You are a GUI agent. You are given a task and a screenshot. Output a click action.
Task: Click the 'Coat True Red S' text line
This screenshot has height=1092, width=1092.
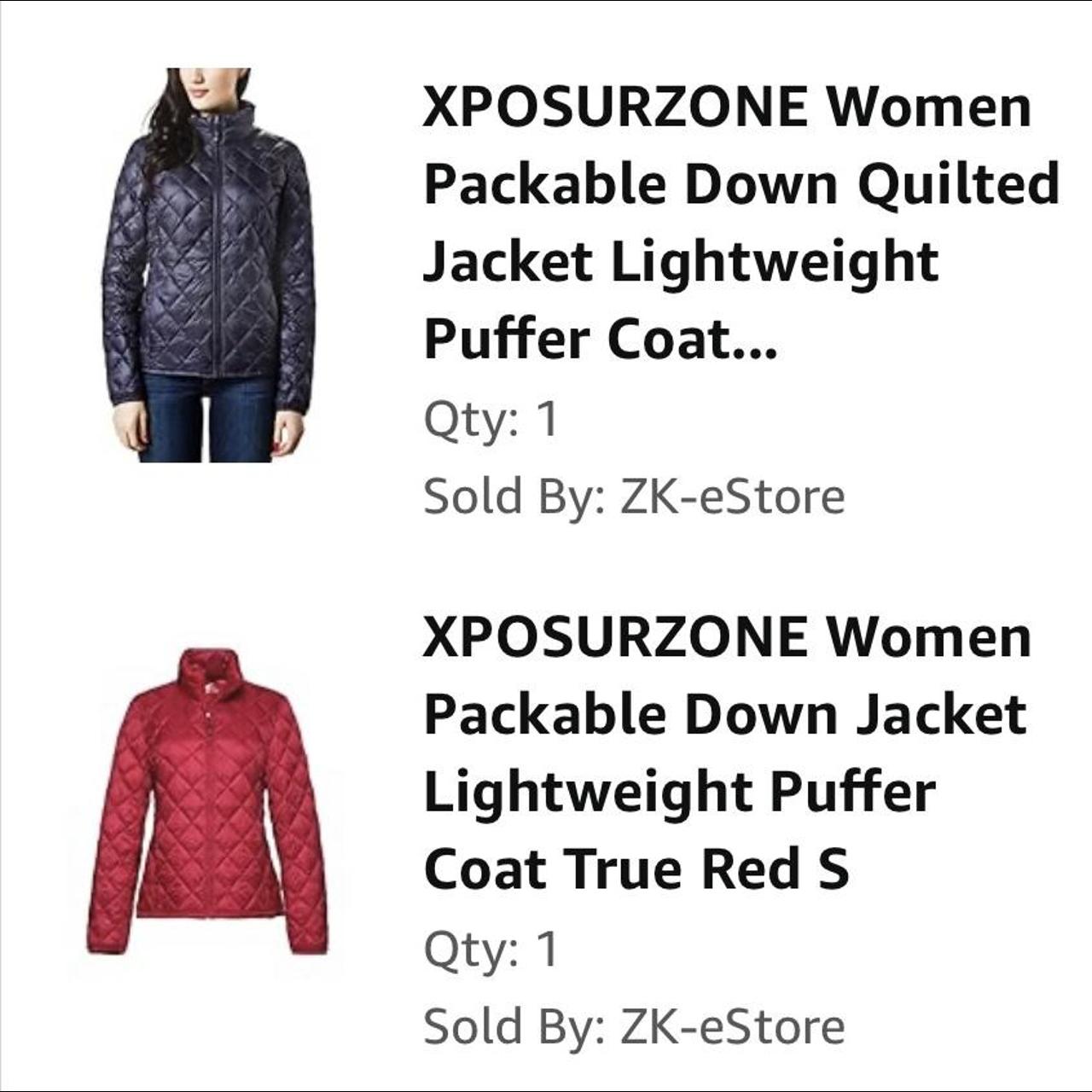pos(636,869)
